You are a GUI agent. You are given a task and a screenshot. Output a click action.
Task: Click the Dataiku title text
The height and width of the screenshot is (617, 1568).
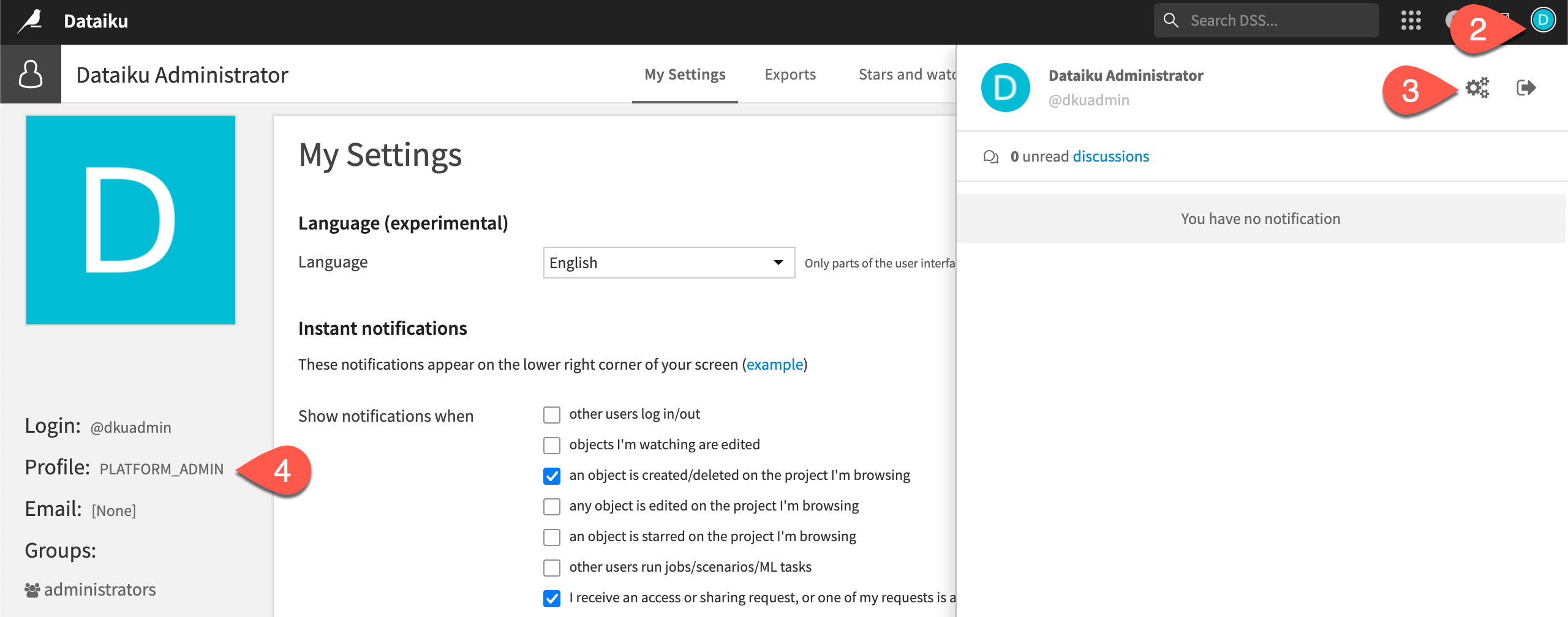[x=96, y=21]
